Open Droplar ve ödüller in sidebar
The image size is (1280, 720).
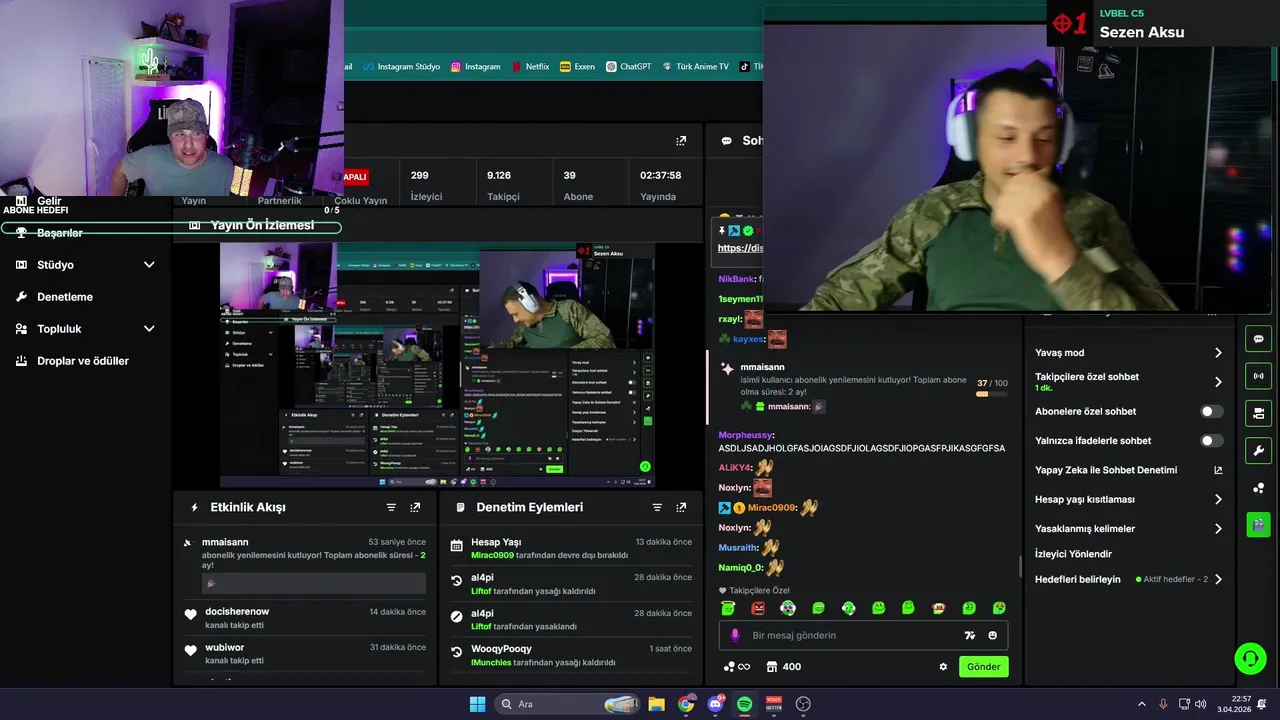tap(84, 361)
